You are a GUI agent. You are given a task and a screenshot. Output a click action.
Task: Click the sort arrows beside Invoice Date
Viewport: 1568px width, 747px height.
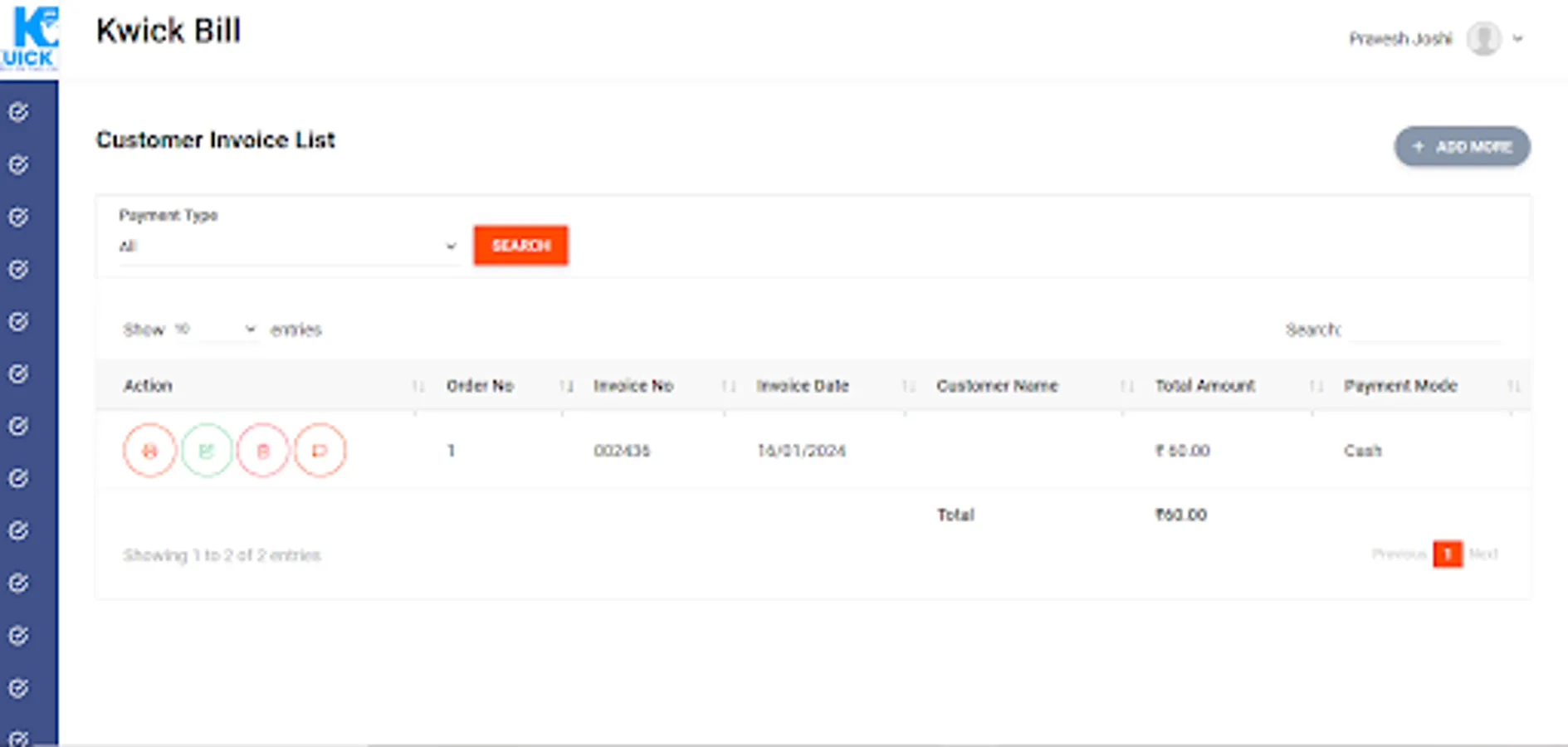[909, 386]
